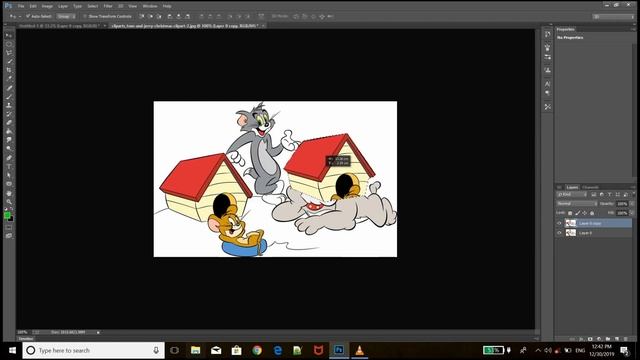Toggle pixel layer filter icon
The image size is (640, 360).
pos(594,195)
